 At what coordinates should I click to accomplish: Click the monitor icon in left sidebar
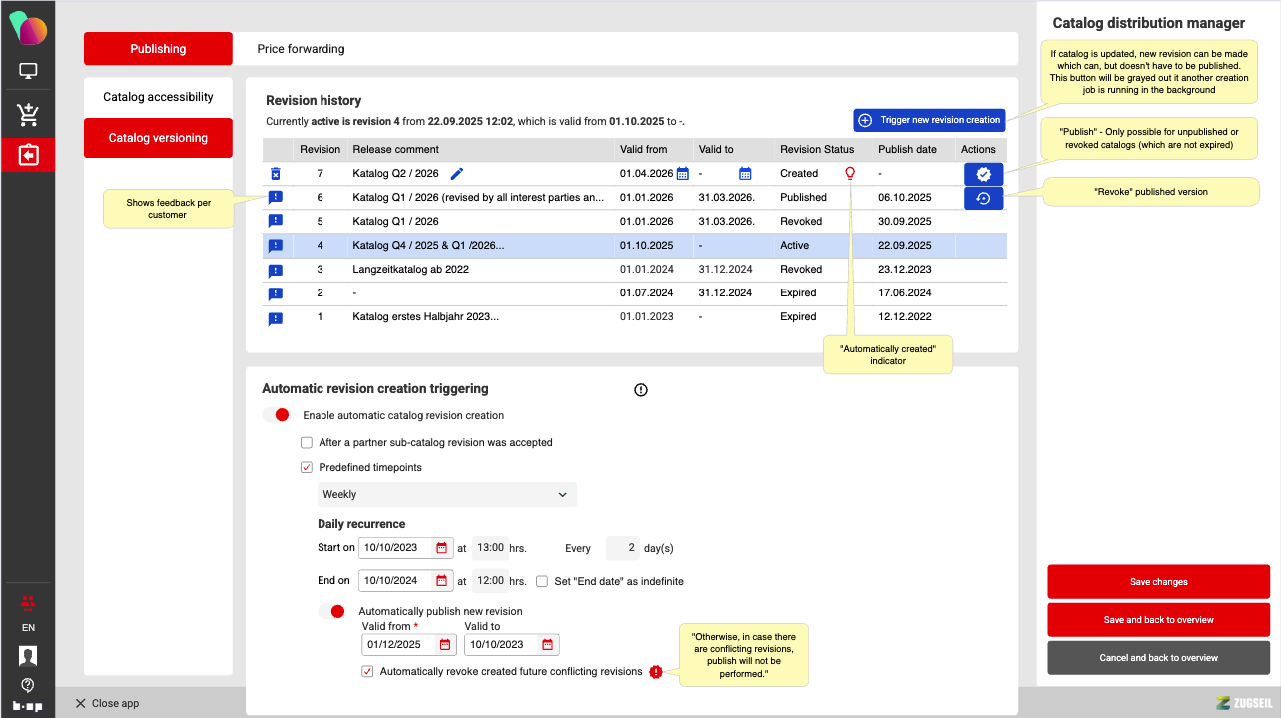[x=28, y=72]
